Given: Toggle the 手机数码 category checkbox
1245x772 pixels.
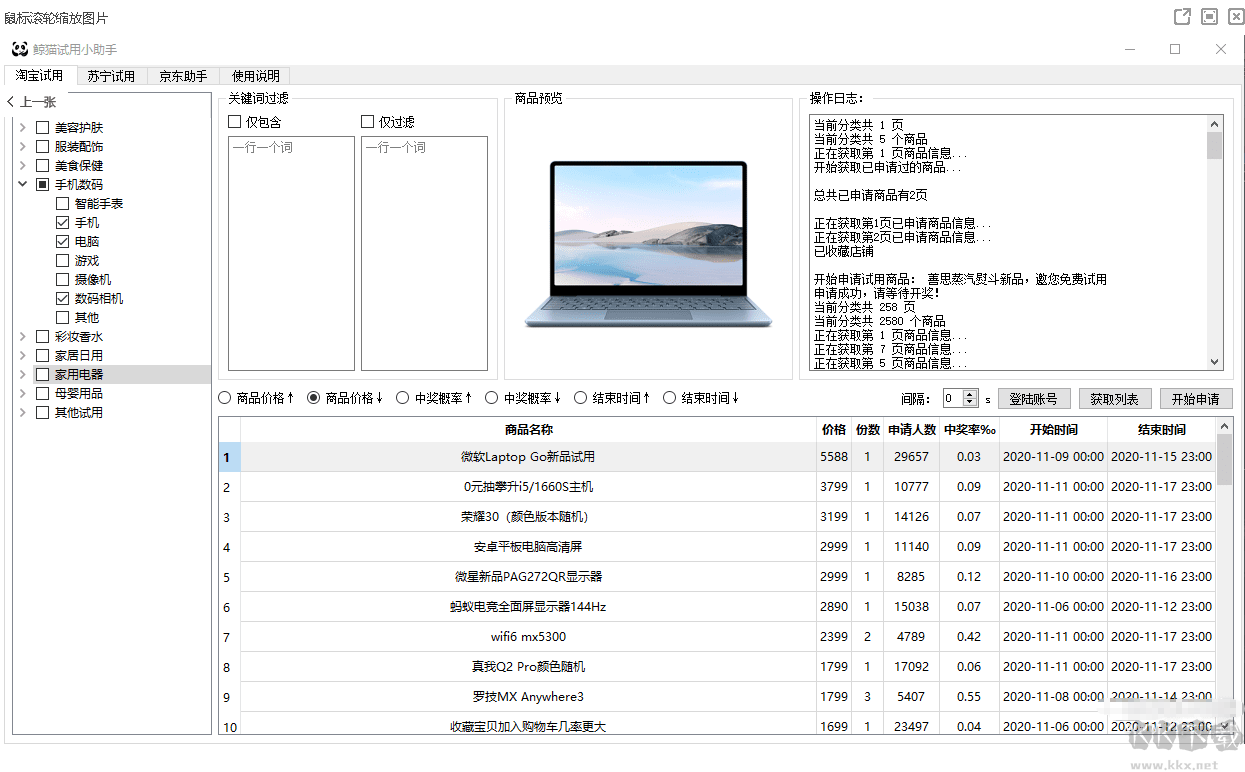Looking at the screenshot, I should [x=42, y=185].
